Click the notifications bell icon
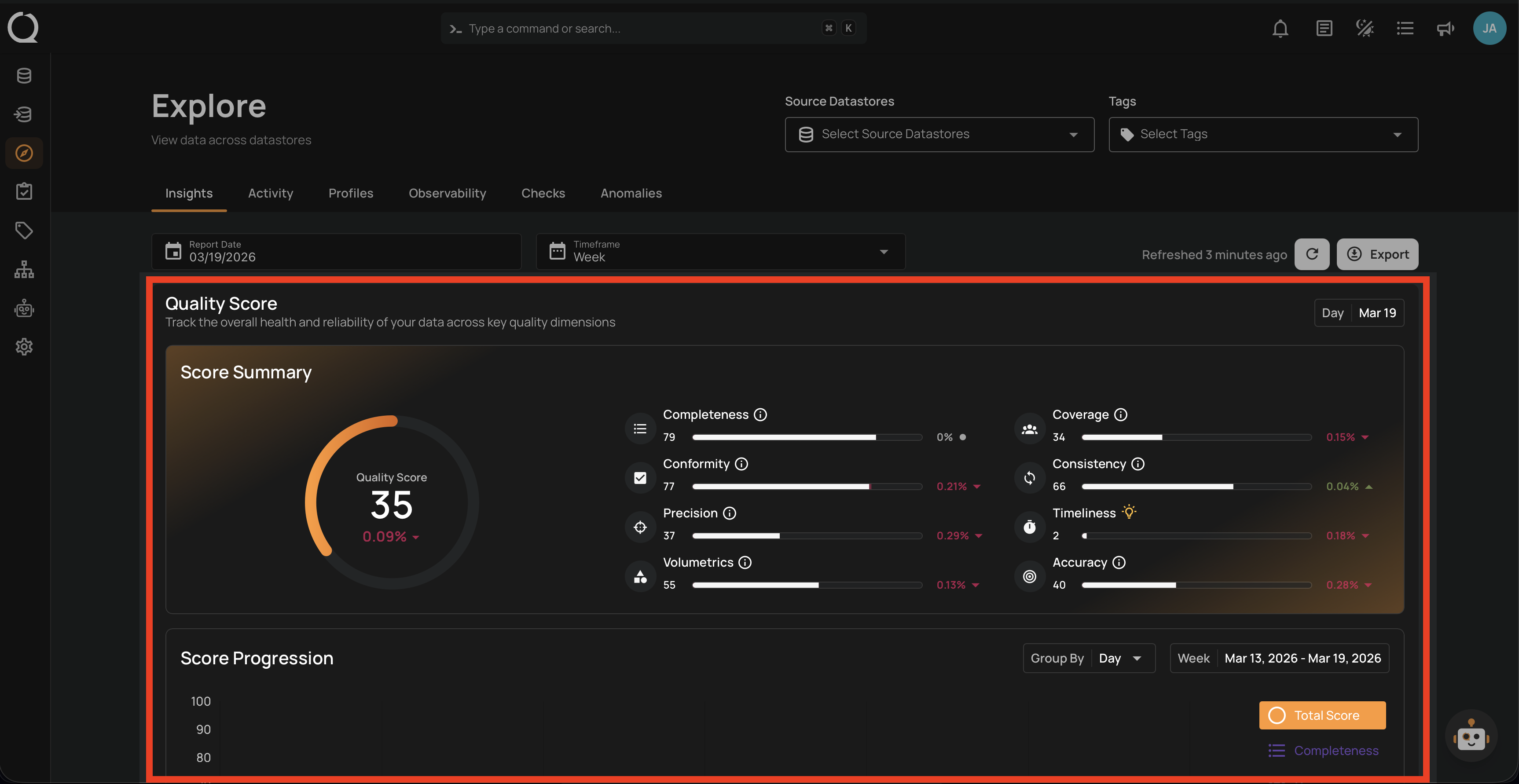1519x784 pixels. 1280,28
